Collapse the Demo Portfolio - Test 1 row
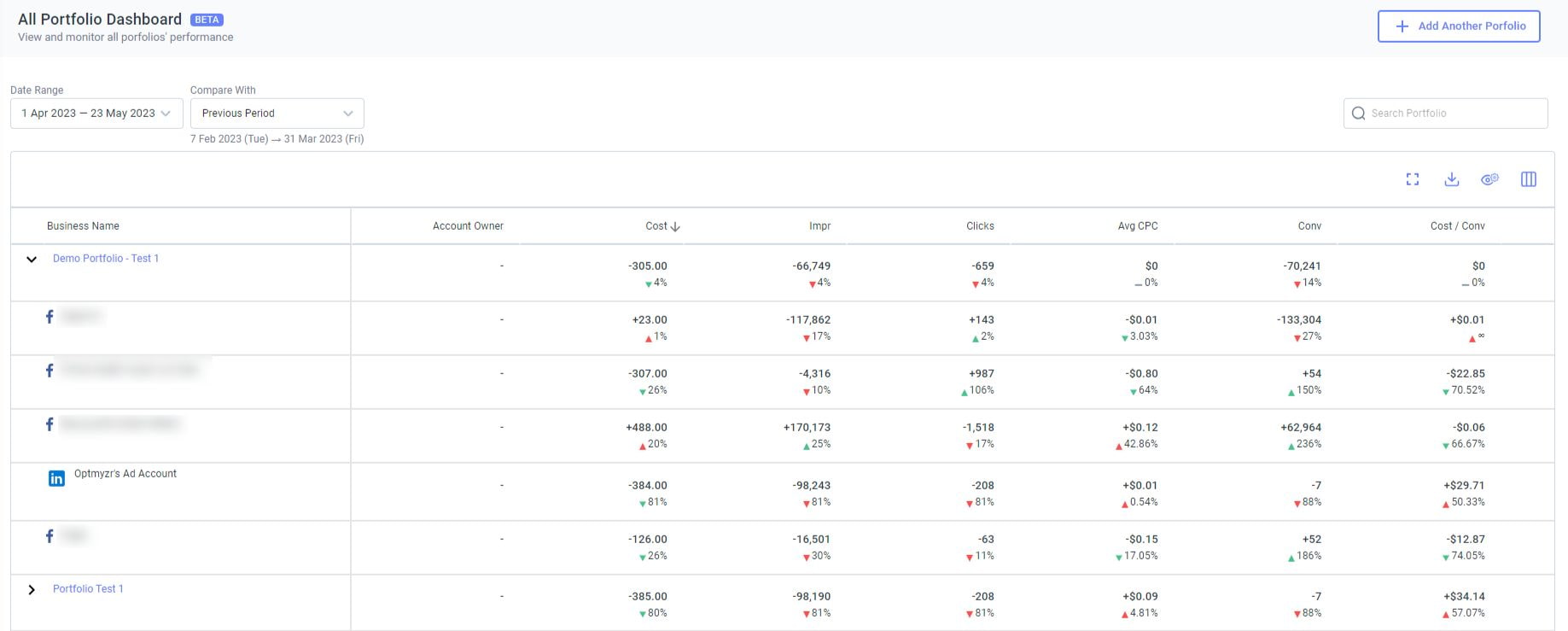 [x=32, y=259]
